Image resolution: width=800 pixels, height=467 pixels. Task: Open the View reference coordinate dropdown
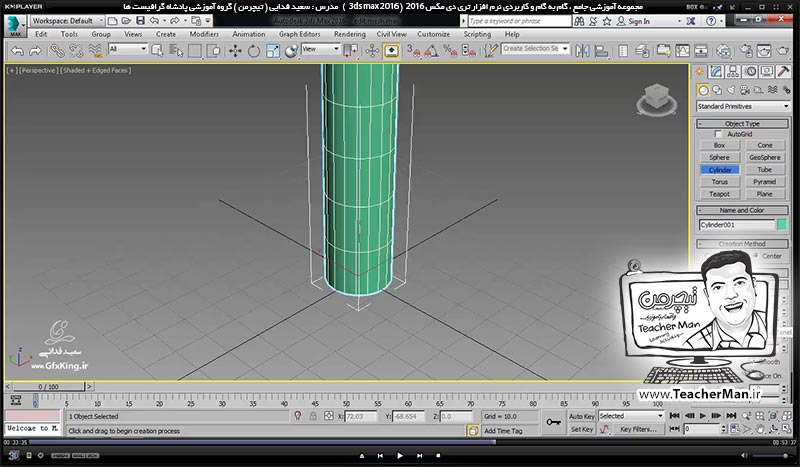coord(320,49)
